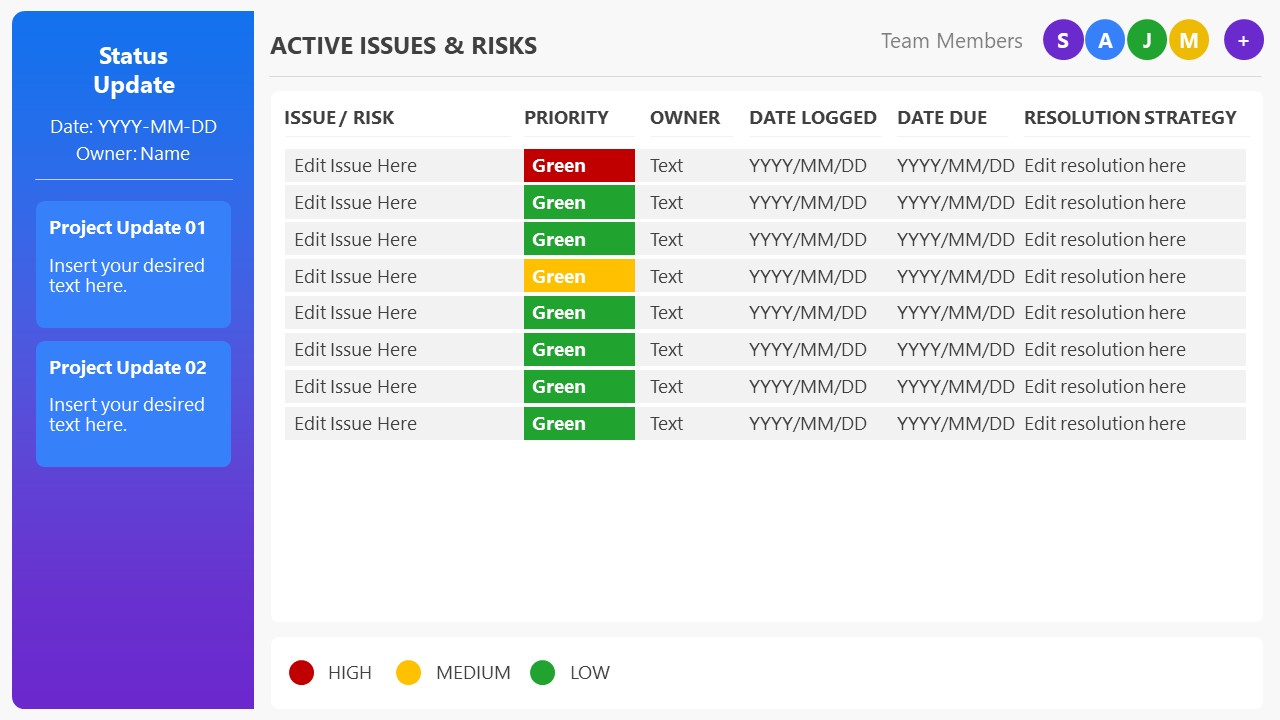The width and height of the screenshot is (1280, 720).
Task: Open the Project Update 02 card
Action: click(x=133, y=404)
